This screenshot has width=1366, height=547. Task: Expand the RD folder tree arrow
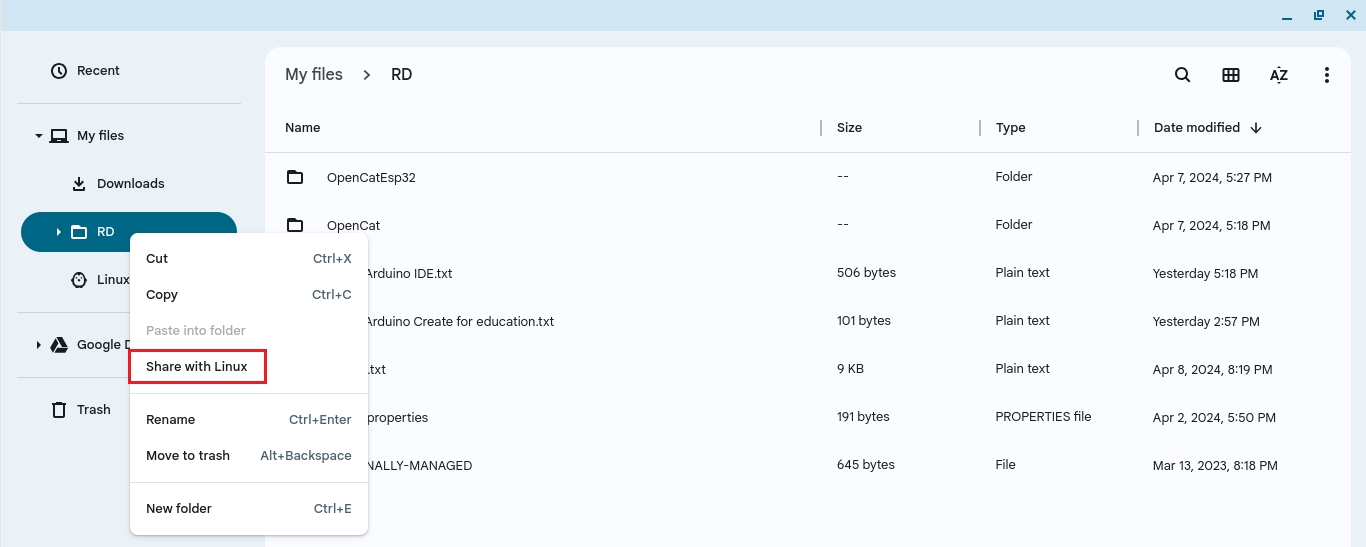click(x=59, y=232)
